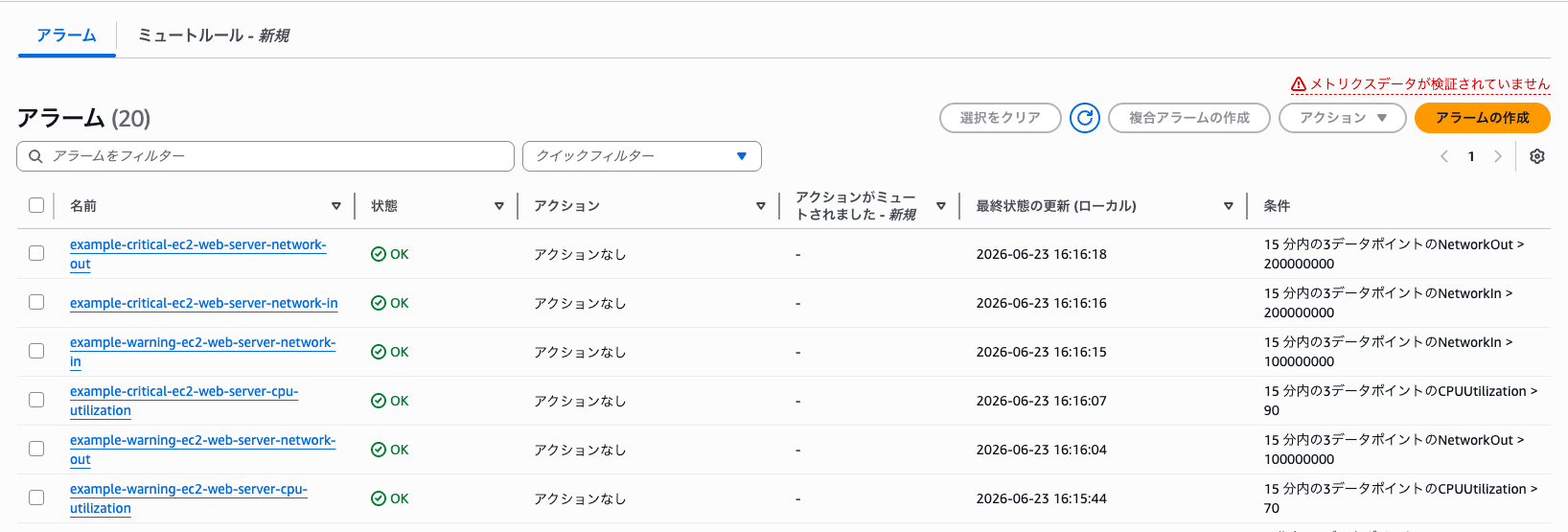Open the クイックフィルター dropdown
Screen dimensions: 1568x532
coord(642,156)
